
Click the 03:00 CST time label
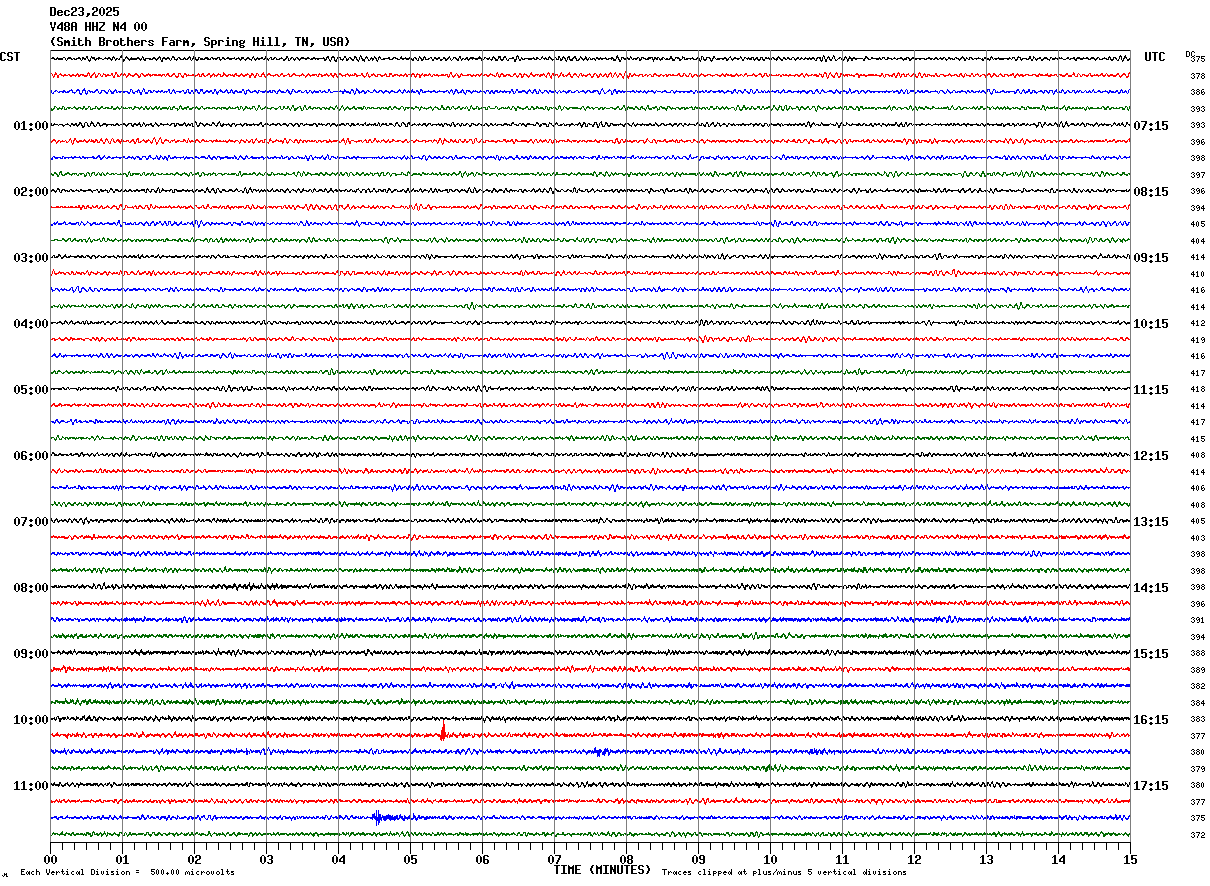click(31, 258)
